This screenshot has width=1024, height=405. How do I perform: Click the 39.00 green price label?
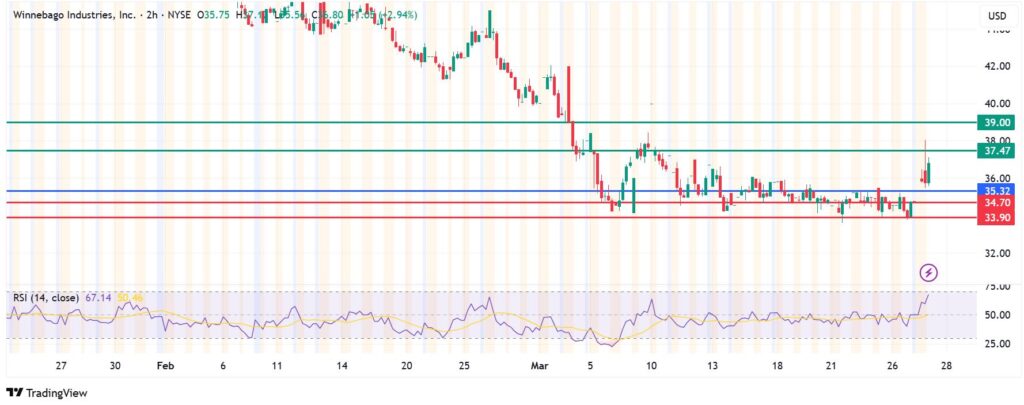(x=996, y=122)
